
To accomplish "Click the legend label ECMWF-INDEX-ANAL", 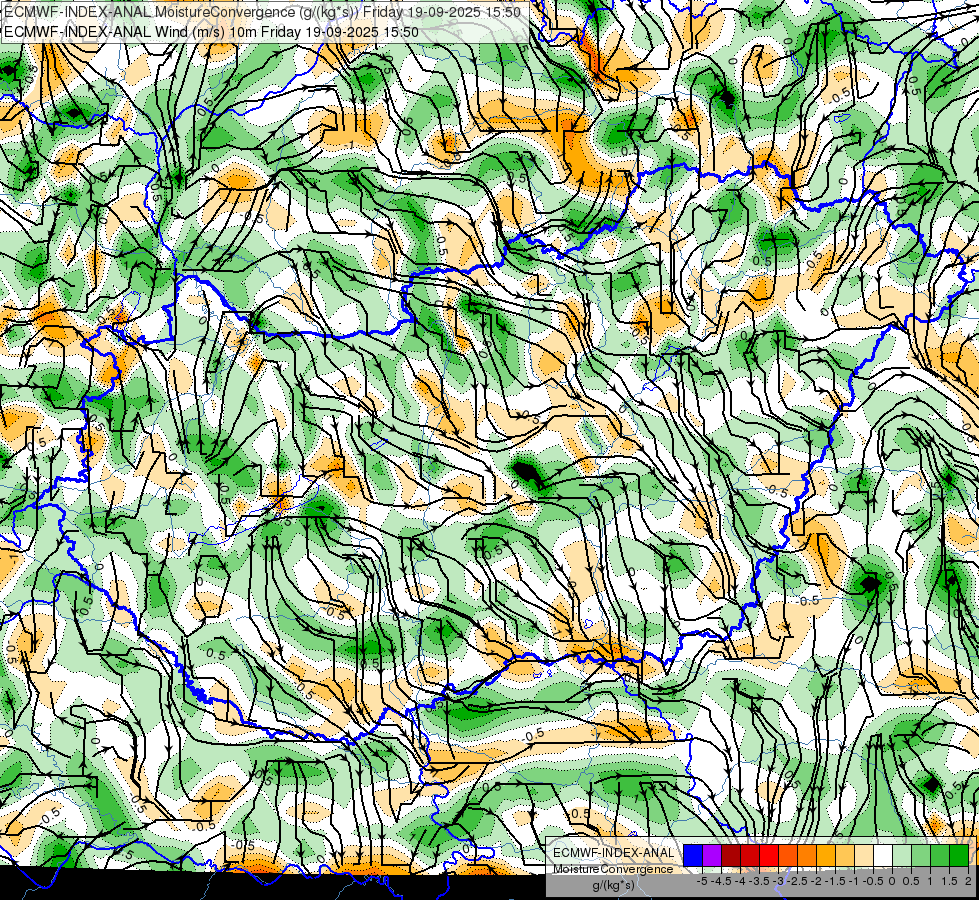I will coord(614,853).
